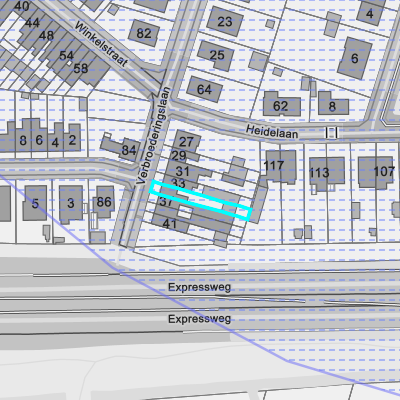Select the upper Expressweg label
Viewport: 400px width, 400px height.
pos(199,287)
